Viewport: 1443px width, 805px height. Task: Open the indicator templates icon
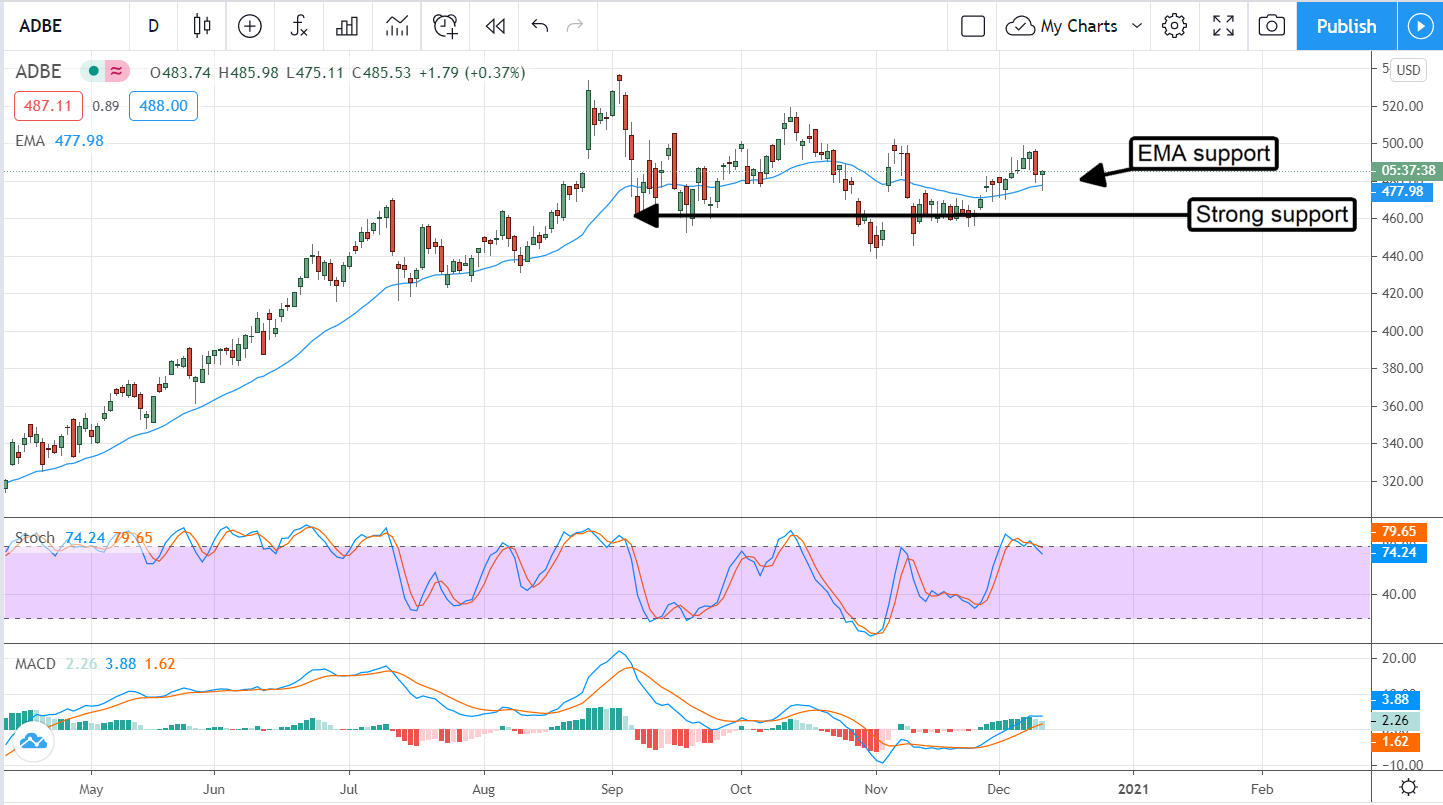[x=396, y=26]
